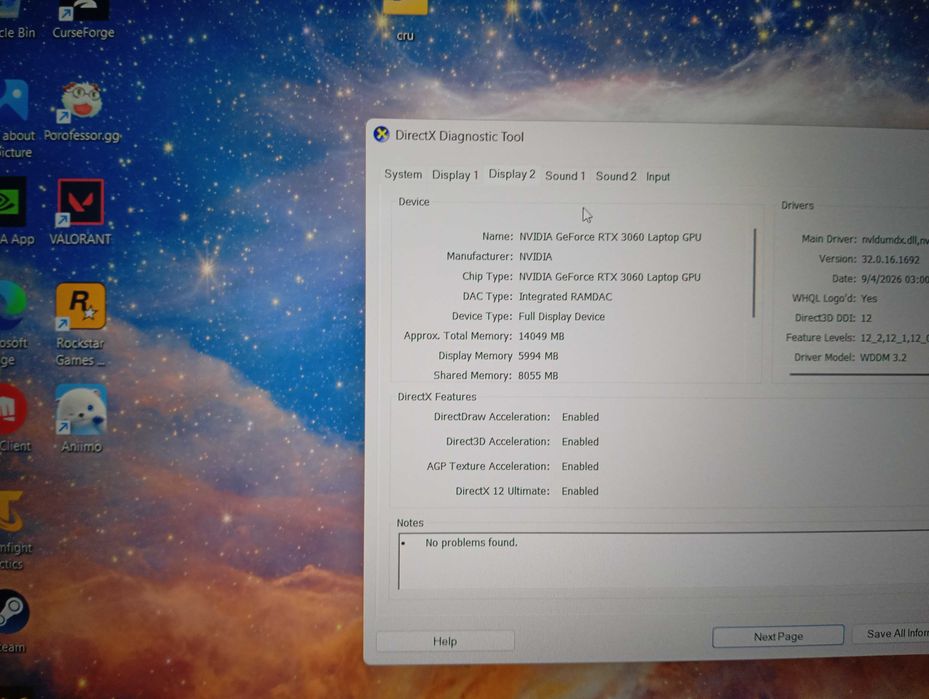Click the Display Memory value 5994 MB

point(538,355)
